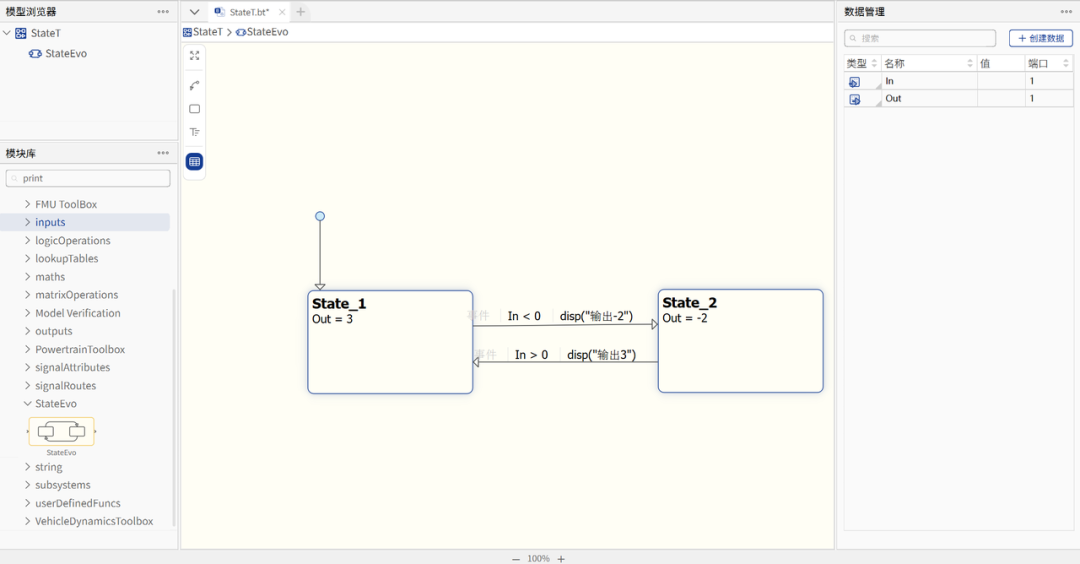Select the text annotation tool

(x=195, y=132)
